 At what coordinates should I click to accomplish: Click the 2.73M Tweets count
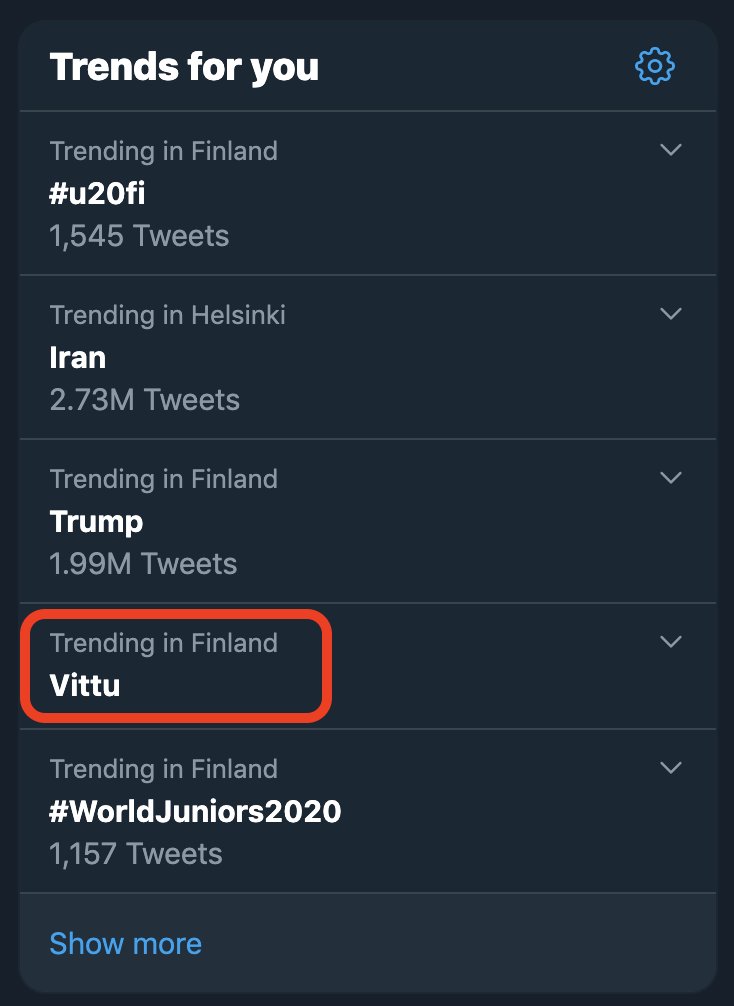[x=144, y=400]
